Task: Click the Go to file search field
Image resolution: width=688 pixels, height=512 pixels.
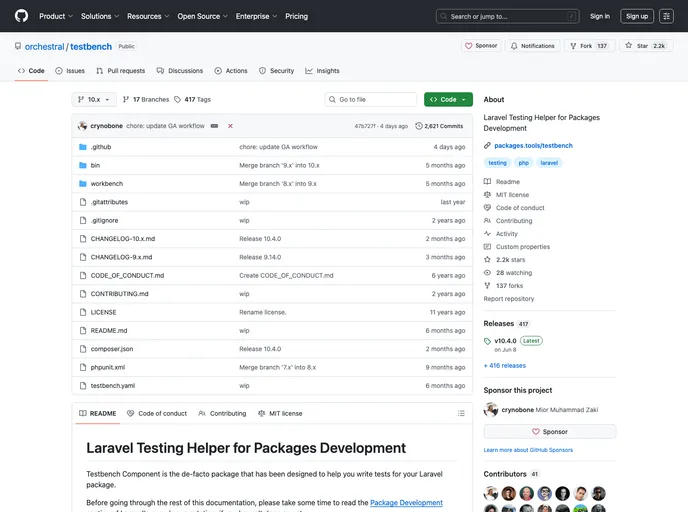Action: pyautogui.click(x=371, y=100)
